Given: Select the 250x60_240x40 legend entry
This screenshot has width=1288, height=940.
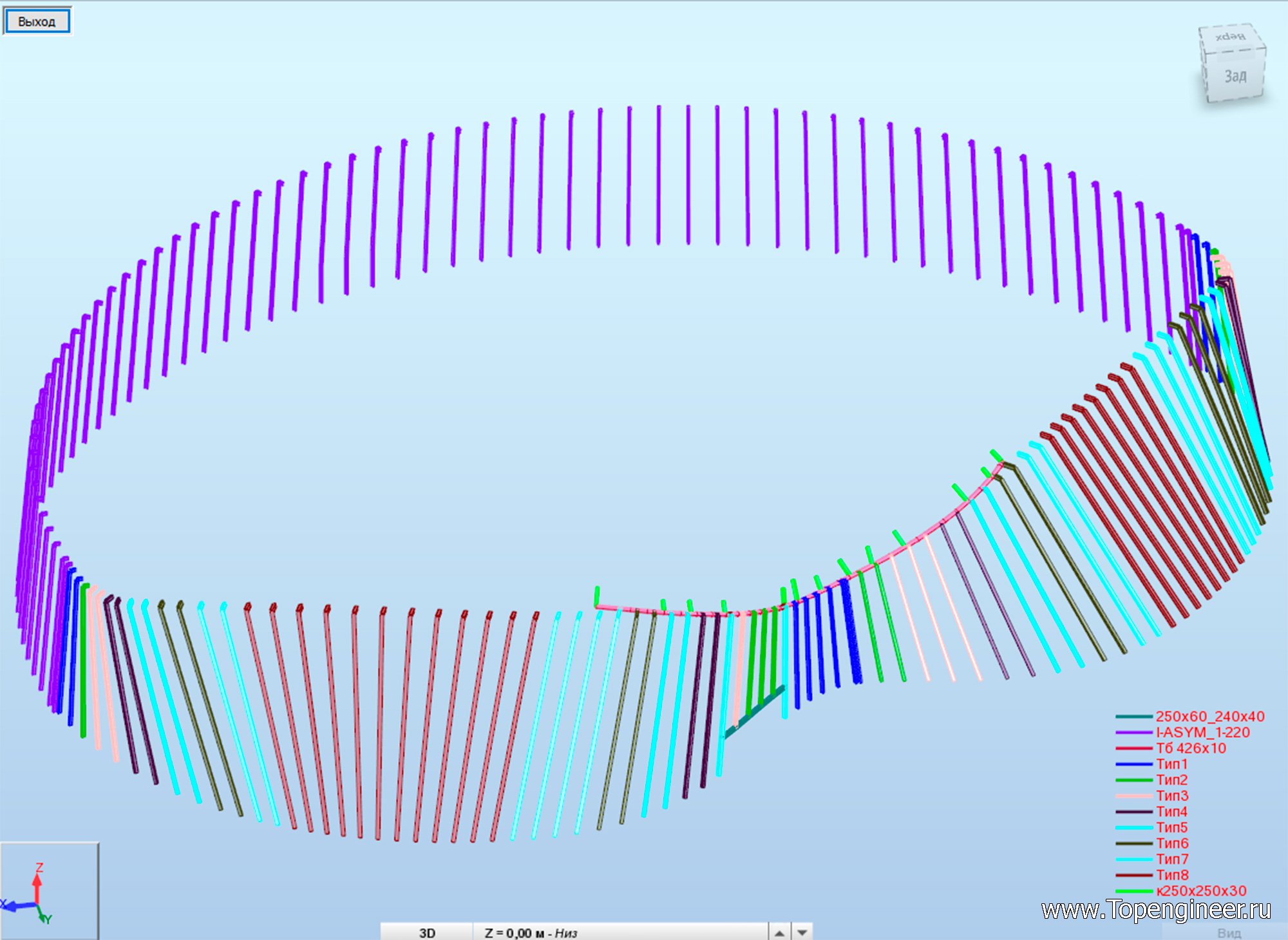Looking at the screenshot, I should 1209,717.
